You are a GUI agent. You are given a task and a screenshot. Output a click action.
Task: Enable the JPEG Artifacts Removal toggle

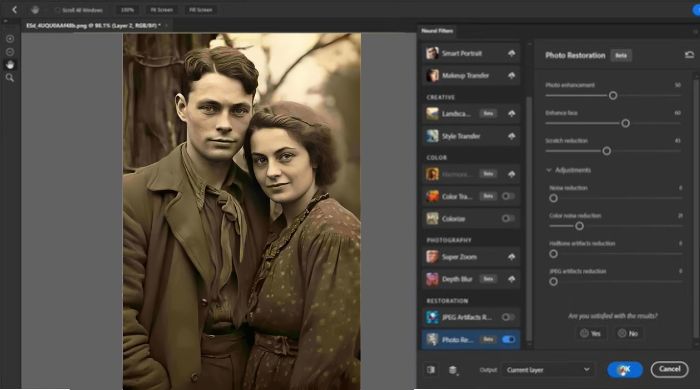[x=508, y=317]
